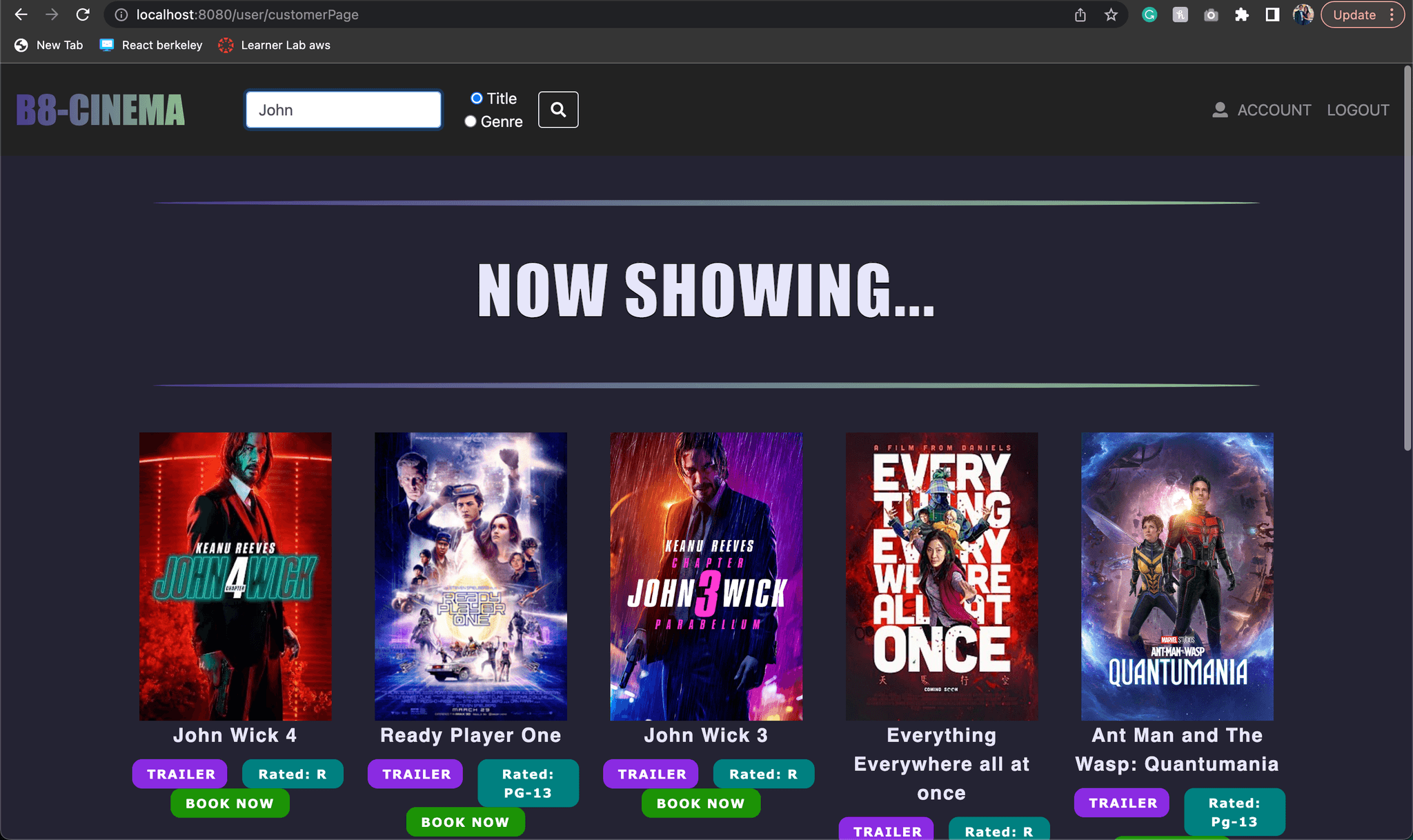The height and width of the screenshot is (840, 1413).
Task: Click the browser address bar URL
Action: [247, 14]
